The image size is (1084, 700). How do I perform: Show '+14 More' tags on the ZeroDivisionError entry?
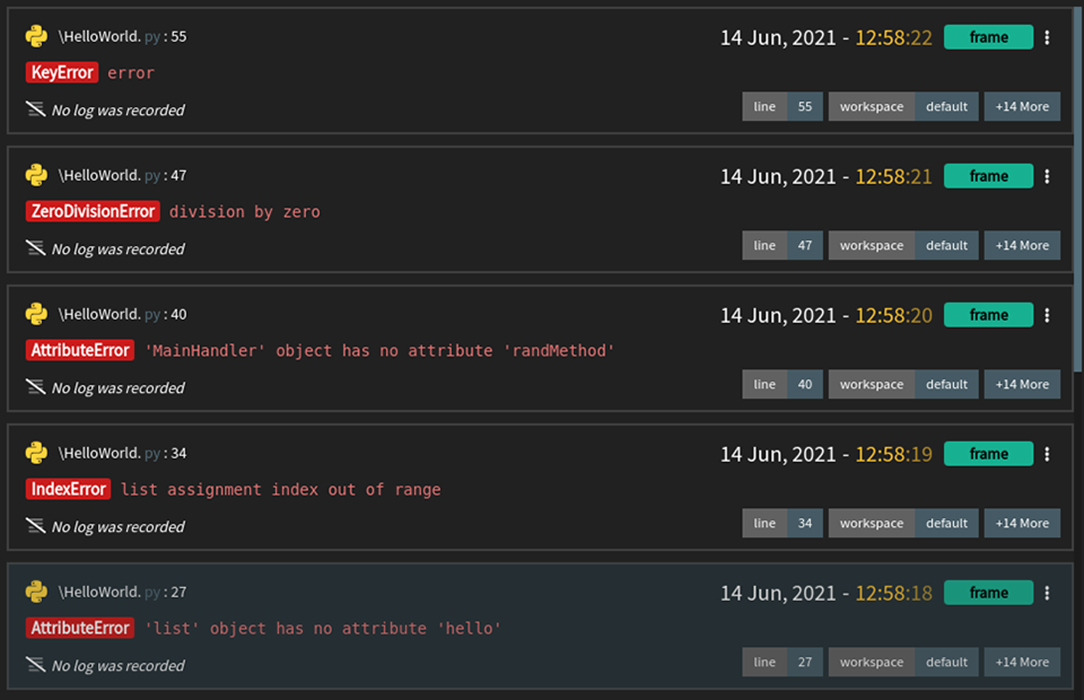pyautogui.click(x=1022, y=245)
